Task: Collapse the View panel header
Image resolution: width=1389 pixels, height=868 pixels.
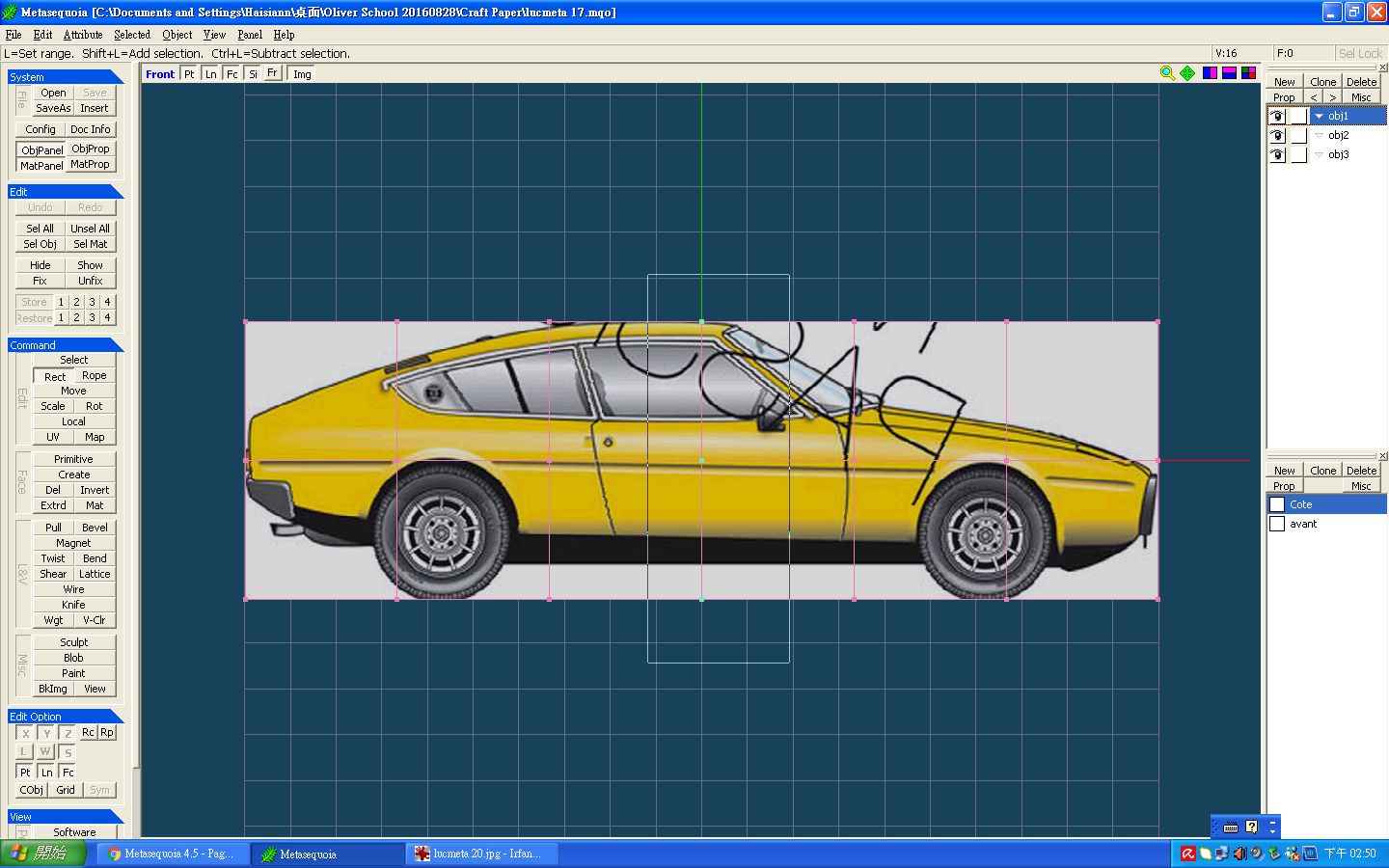Action: point(66,816)
